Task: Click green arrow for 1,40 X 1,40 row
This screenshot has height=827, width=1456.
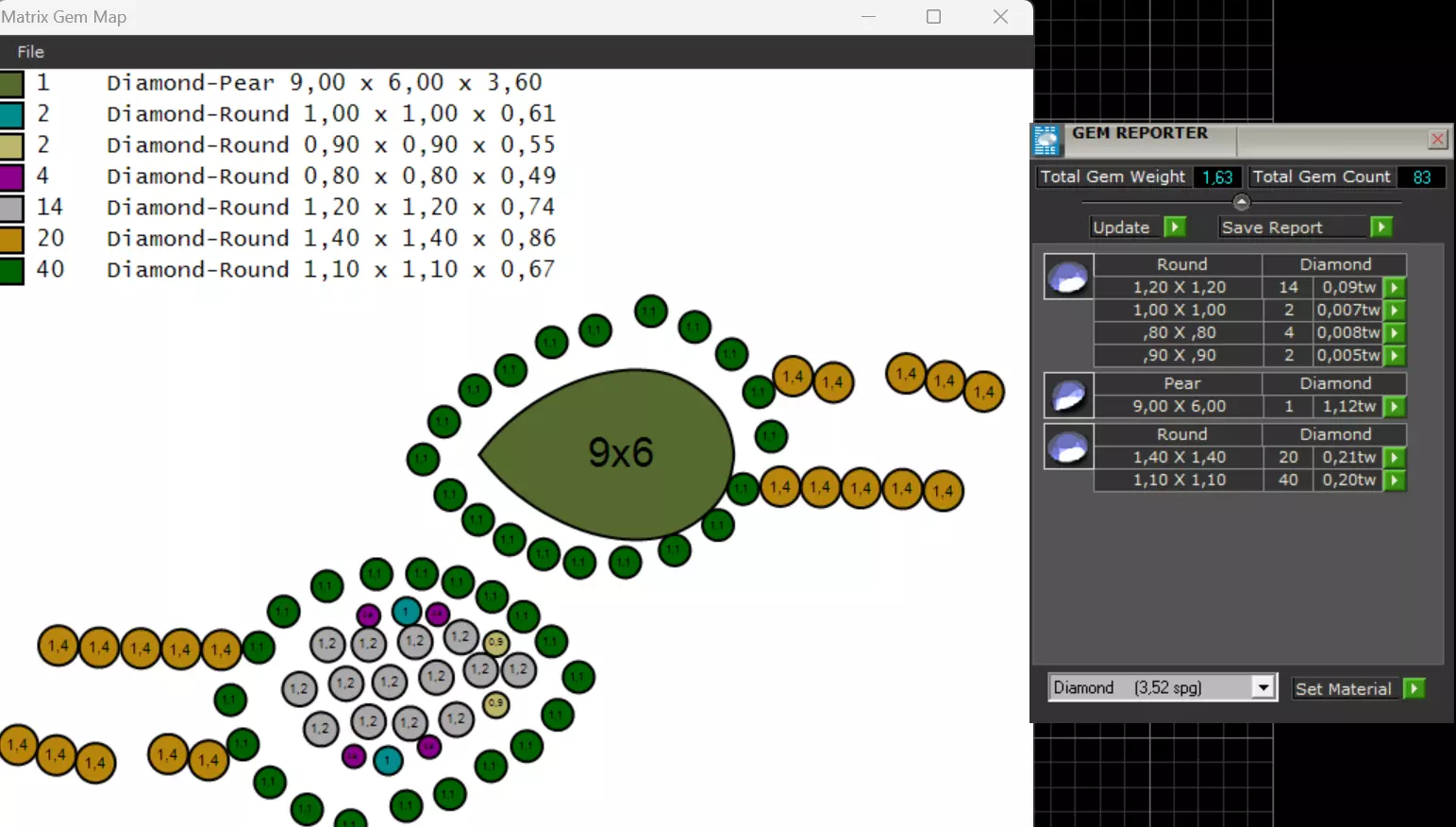Action: [x=1395, y=457]
